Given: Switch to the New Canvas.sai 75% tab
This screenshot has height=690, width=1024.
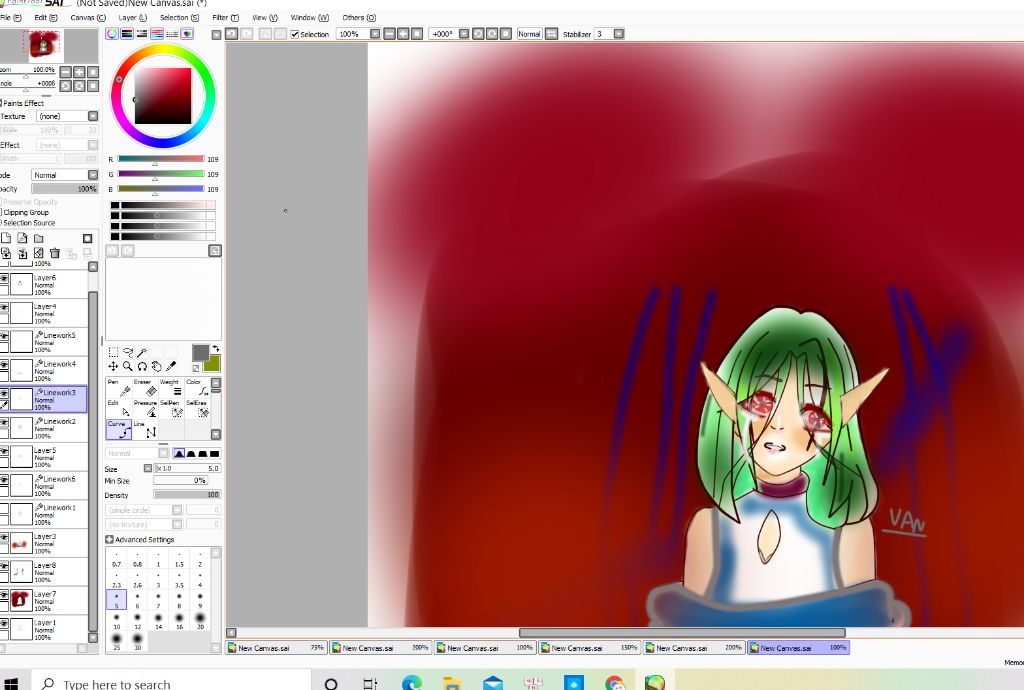Looking at the screenshot, I should (276, 648).
